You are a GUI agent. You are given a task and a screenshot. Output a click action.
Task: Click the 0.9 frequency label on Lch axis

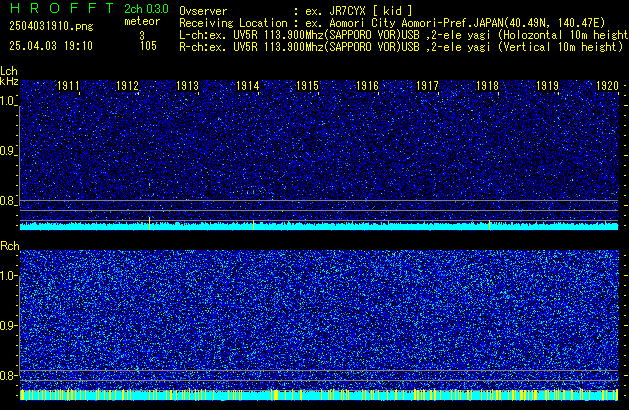coord(8,151)
